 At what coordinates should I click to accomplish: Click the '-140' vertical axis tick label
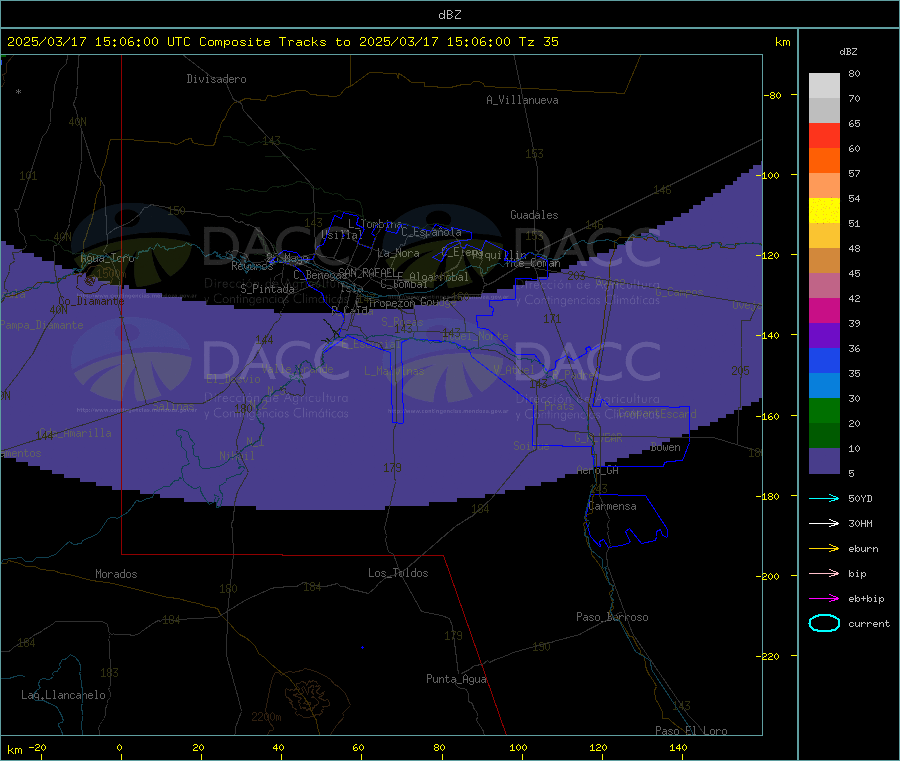click(769, 335)
